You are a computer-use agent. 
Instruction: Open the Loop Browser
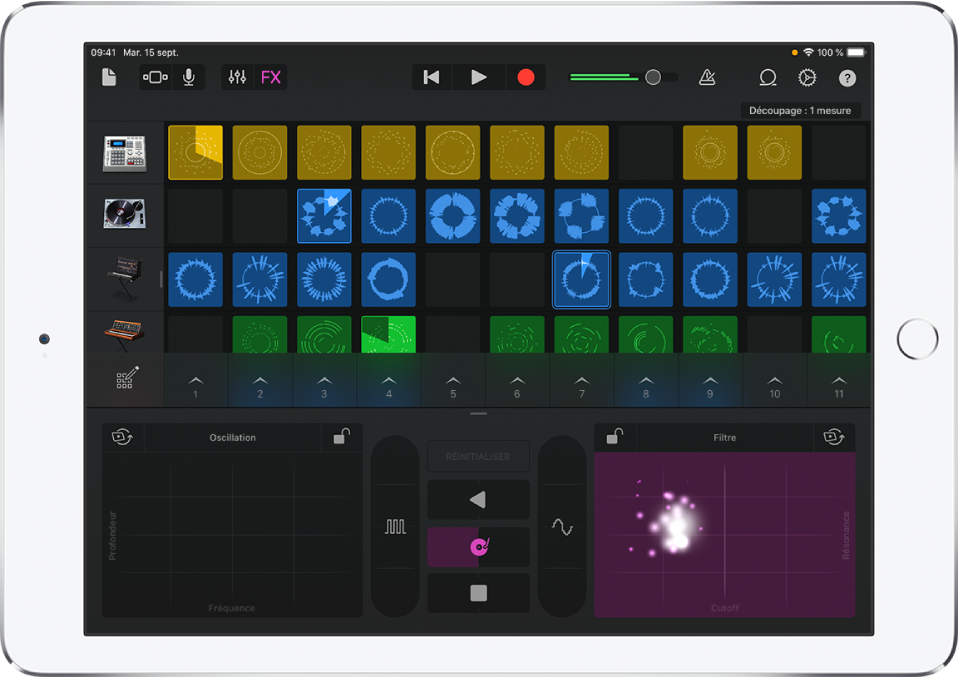click(x=768, y=77)
